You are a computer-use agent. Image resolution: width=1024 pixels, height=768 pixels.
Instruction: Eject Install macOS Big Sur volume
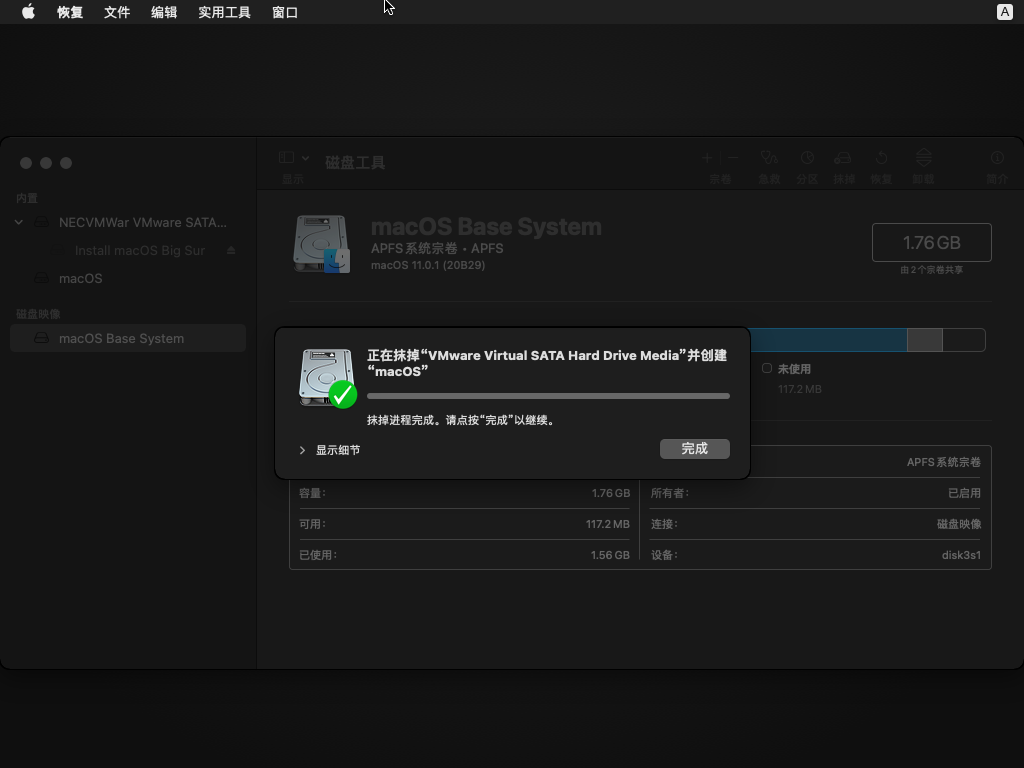(x=231, y=250)
